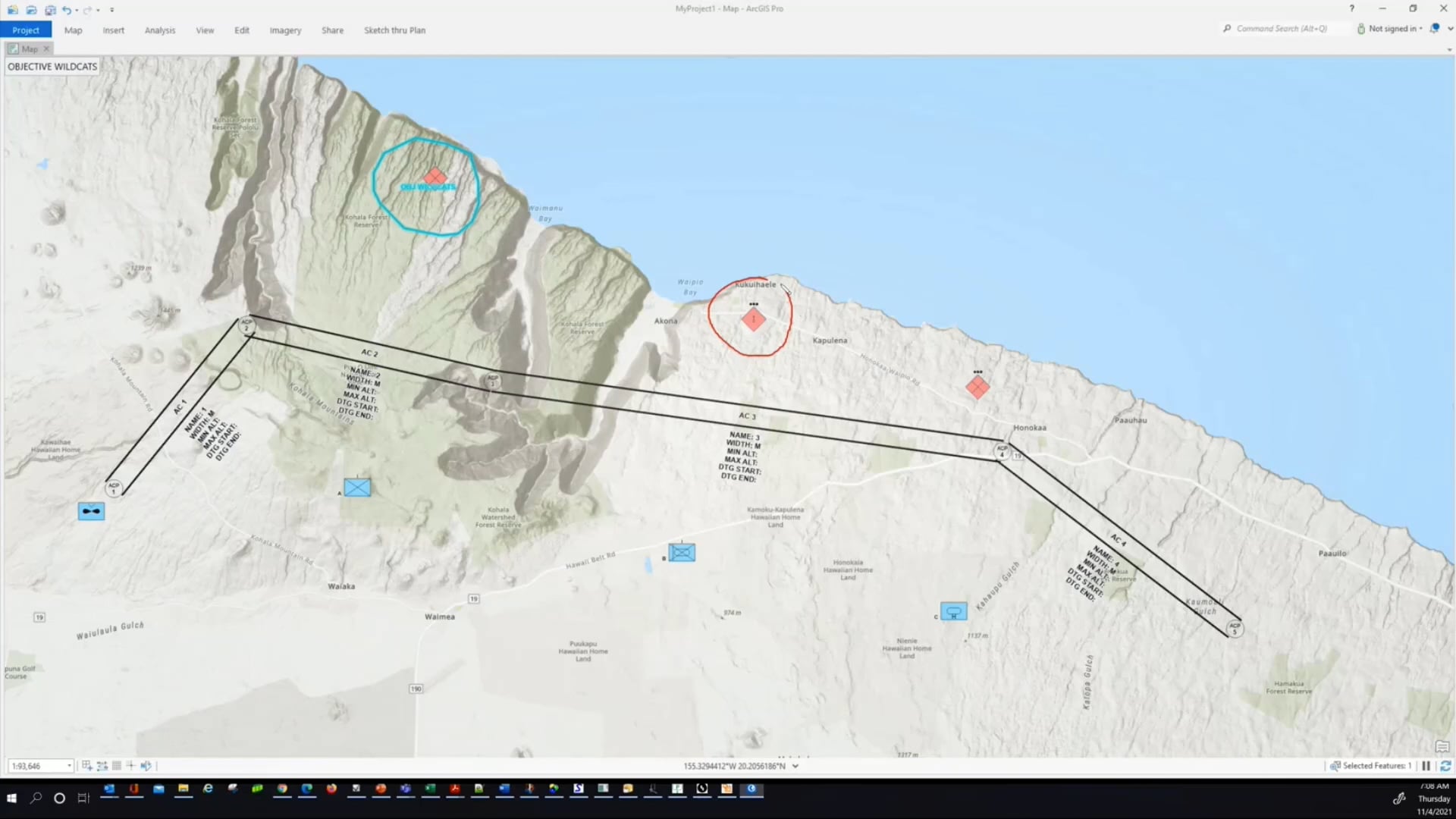Toggle the map Grid button

(x=116, y=766)
